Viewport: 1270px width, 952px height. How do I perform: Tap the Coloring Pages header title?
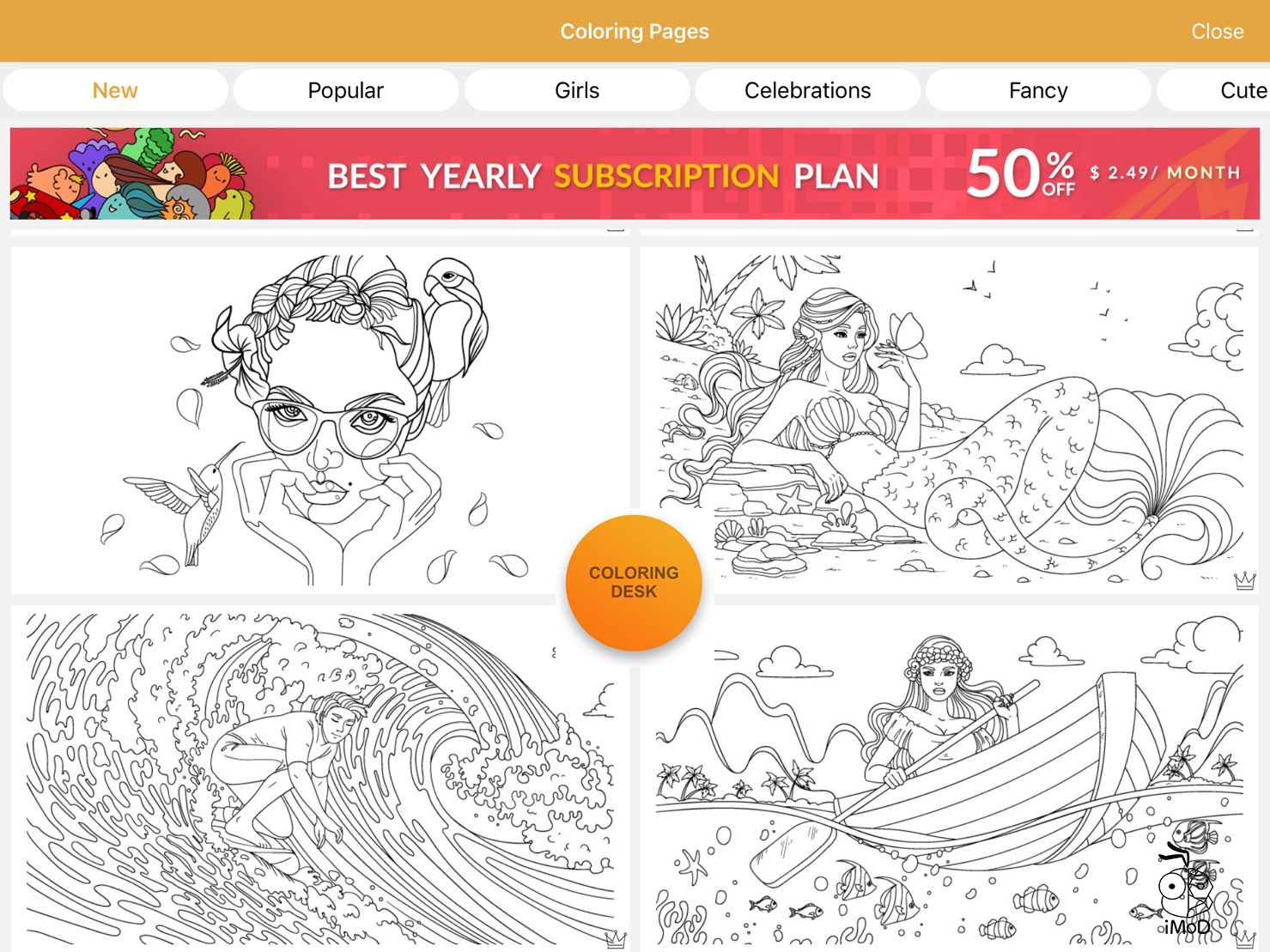tap(635, 31)
